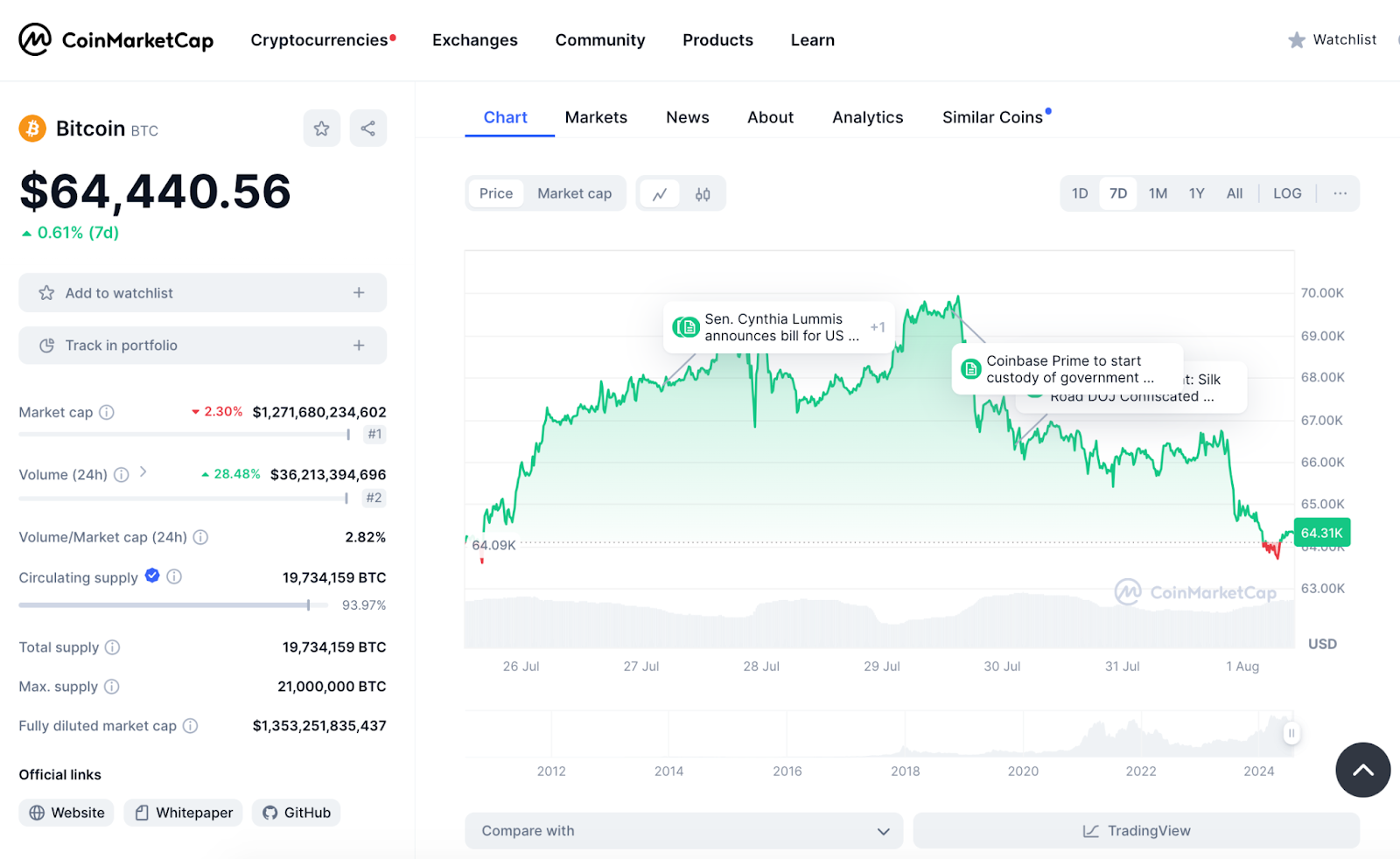
Task: Open Products menu
Action: 717,40
